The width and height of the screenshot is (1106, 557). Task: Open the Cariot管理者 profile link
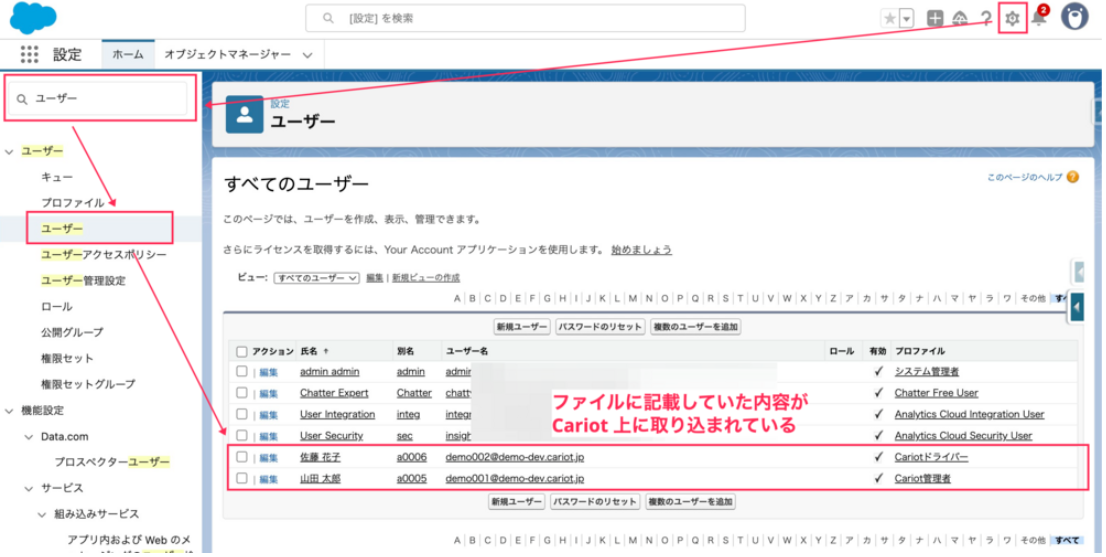point(922,479)
